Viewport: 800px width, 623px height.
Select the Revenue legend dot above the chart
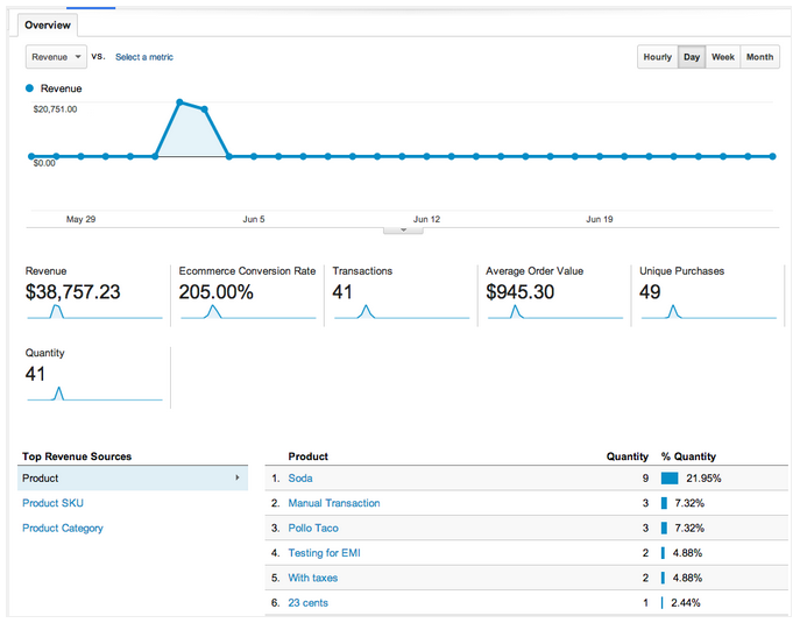pos(27,88)
